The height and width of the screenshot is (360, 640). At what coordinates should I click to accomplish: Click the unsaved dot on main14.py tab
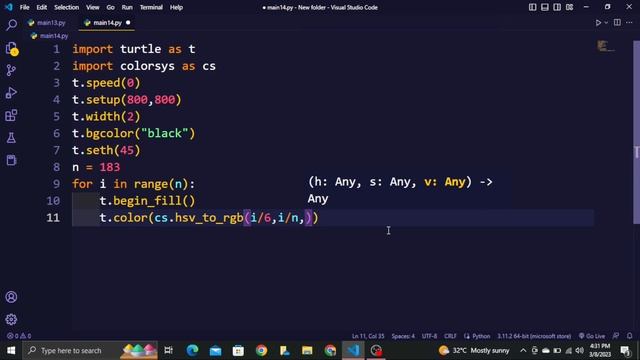[128, 23]
